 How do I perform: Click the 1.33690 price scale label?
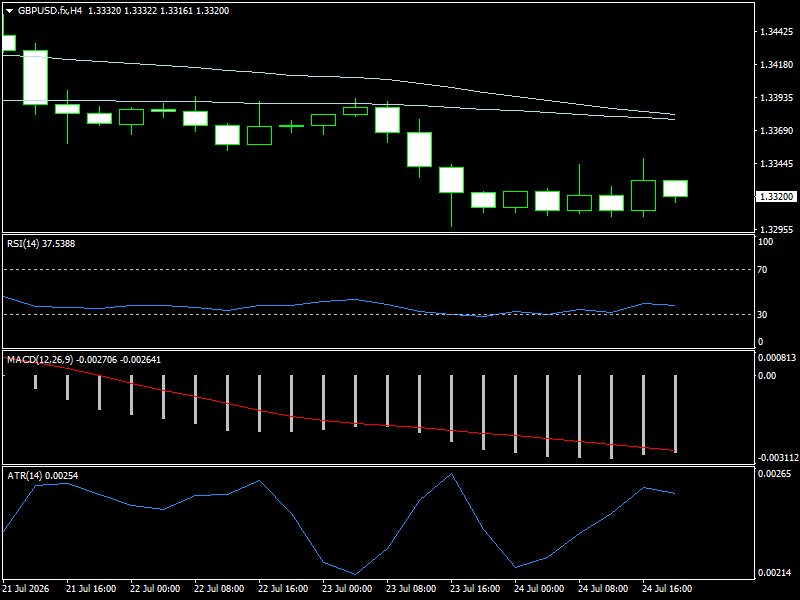pos(777,131)
